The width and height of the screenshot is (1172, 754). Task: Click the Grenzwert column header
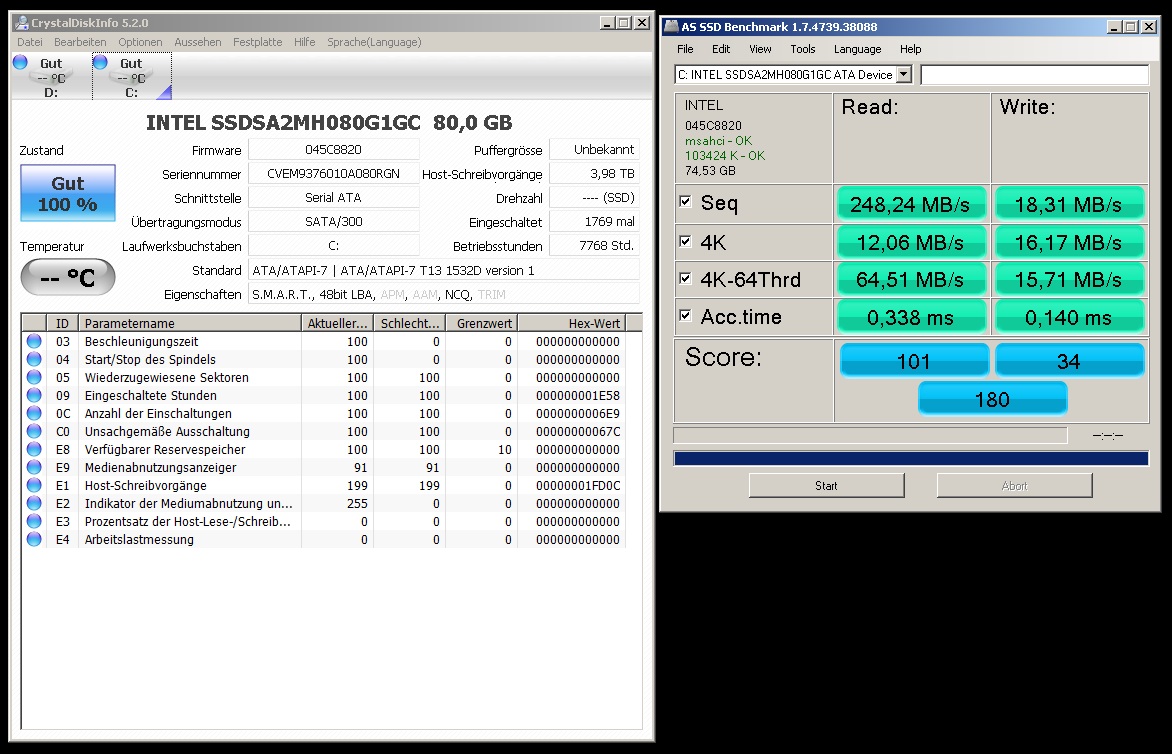482,323
